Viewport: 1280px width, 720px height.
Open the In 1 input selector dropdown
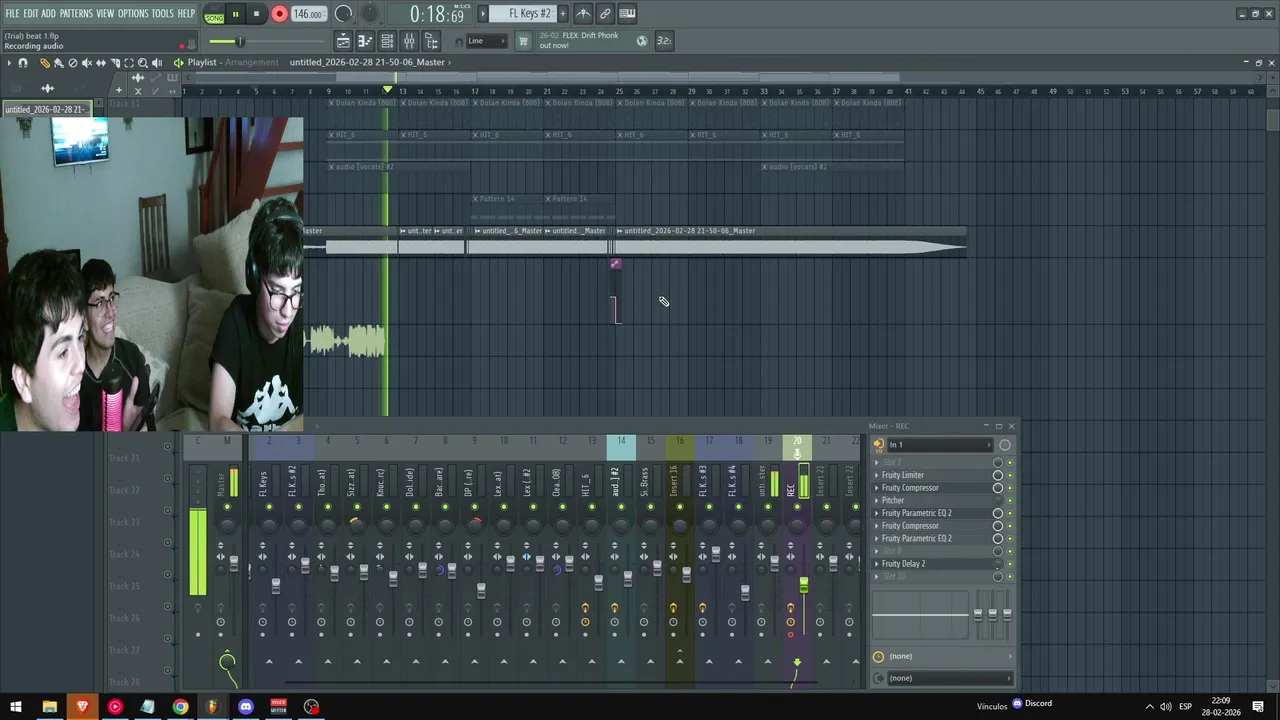pyautogui.click(x=938, y=445)
